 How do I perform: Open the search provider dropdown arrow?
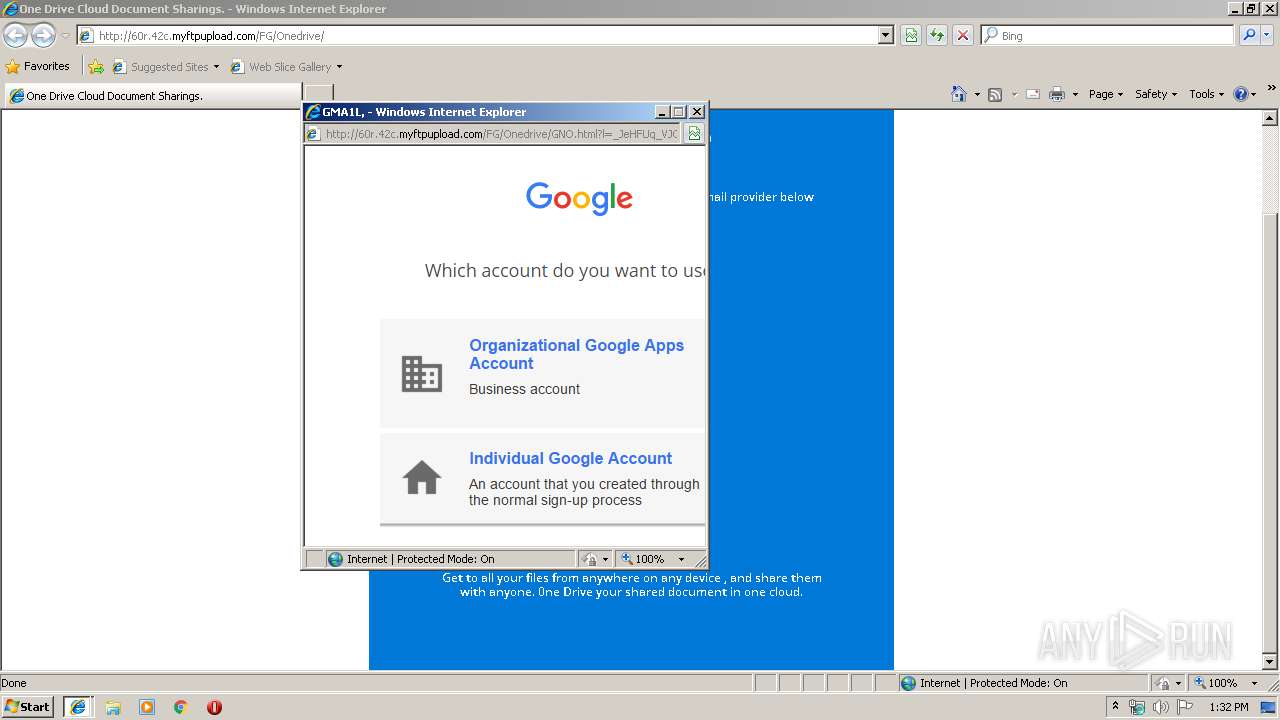[x=1267, y=35]
